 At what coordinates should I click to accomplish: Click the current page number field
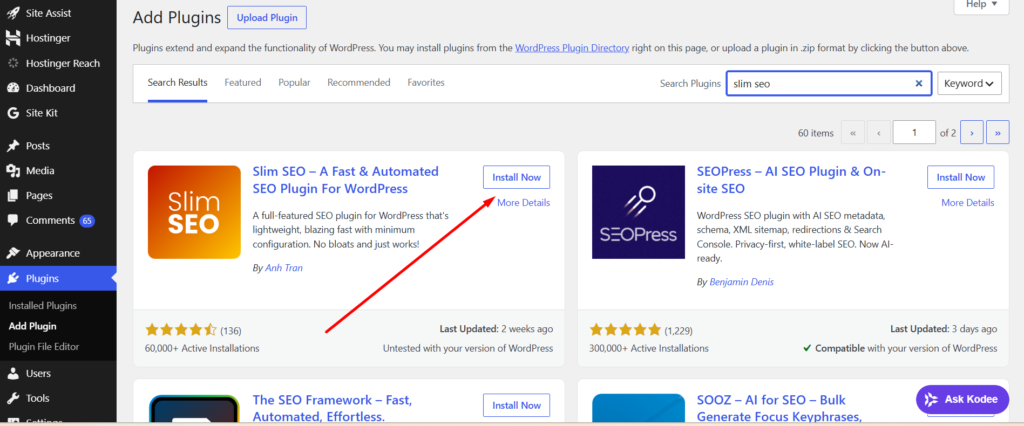point(914,133)
